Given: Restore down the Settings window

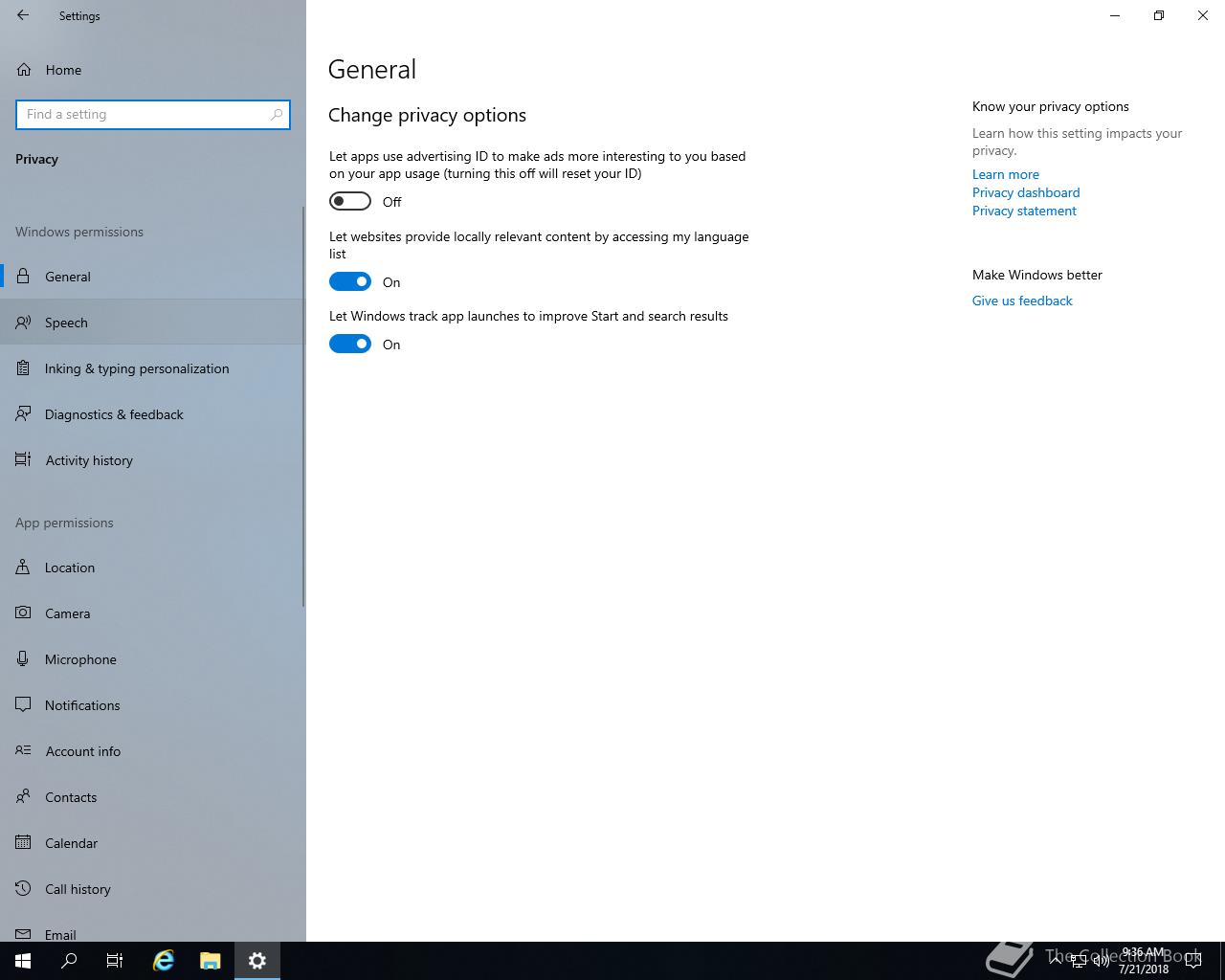Looking at the screenshot, I should tap(1159, 15).
